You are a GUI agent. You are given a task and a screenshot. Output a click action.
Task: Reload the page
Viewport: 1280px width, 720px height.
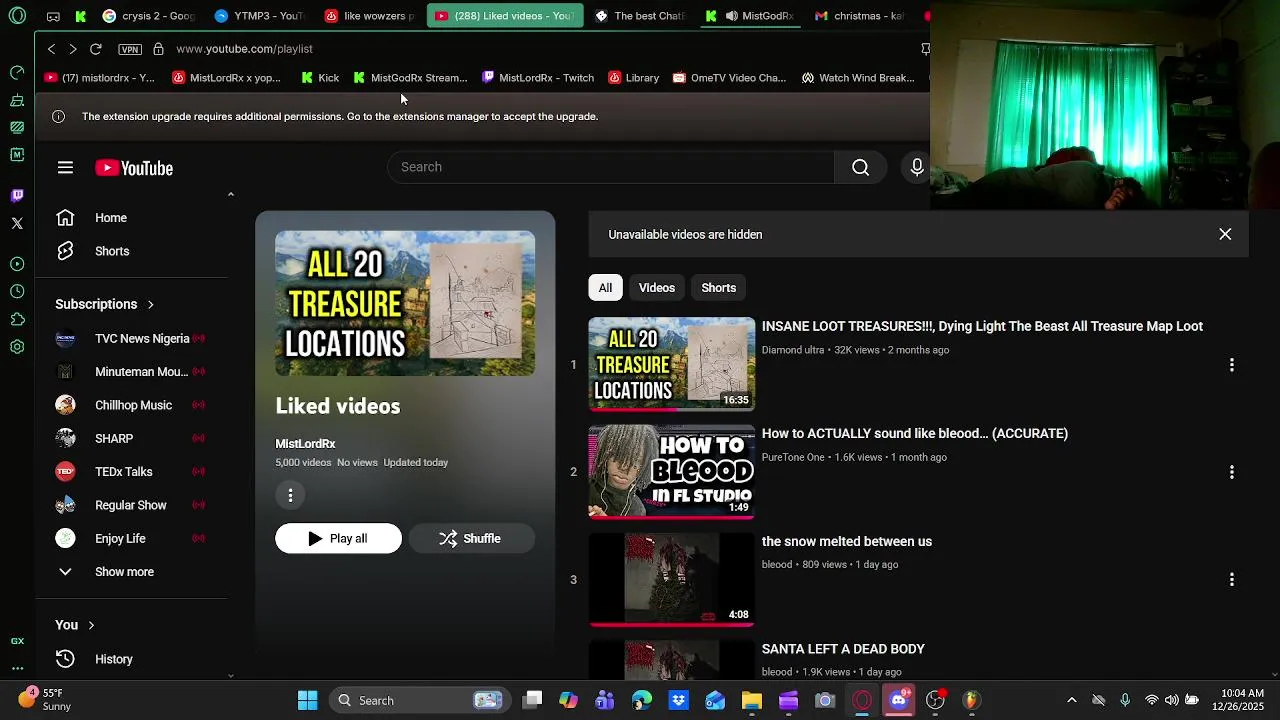95,48
